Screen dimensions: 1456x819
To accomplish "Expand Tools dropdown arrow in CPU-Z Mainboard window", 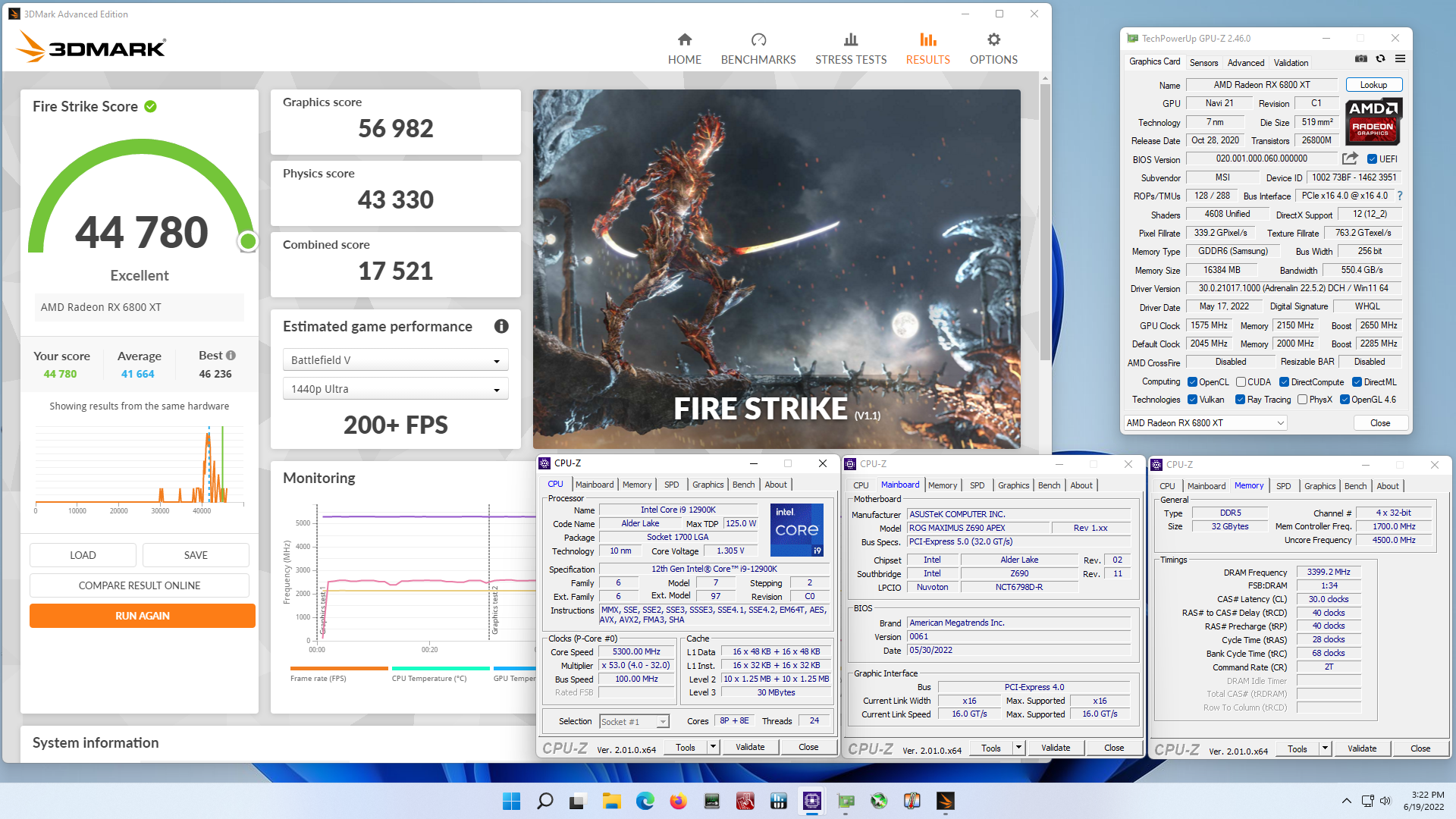I will pyautogui.click(x=1018, y=748).
